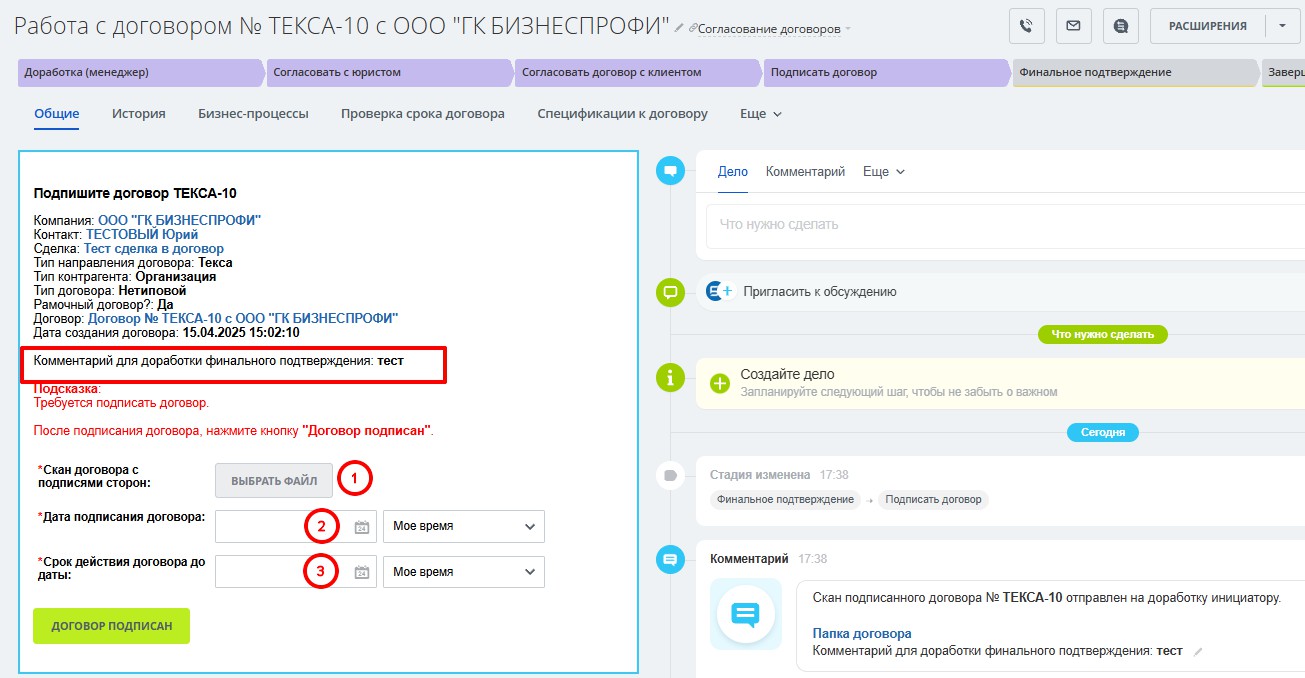The height and width of the screenshot is (678, 1305).
Task: Open company link ООО "ГК БИЗНЕСПРОФИ"
Action: click(x=179, y=220)
